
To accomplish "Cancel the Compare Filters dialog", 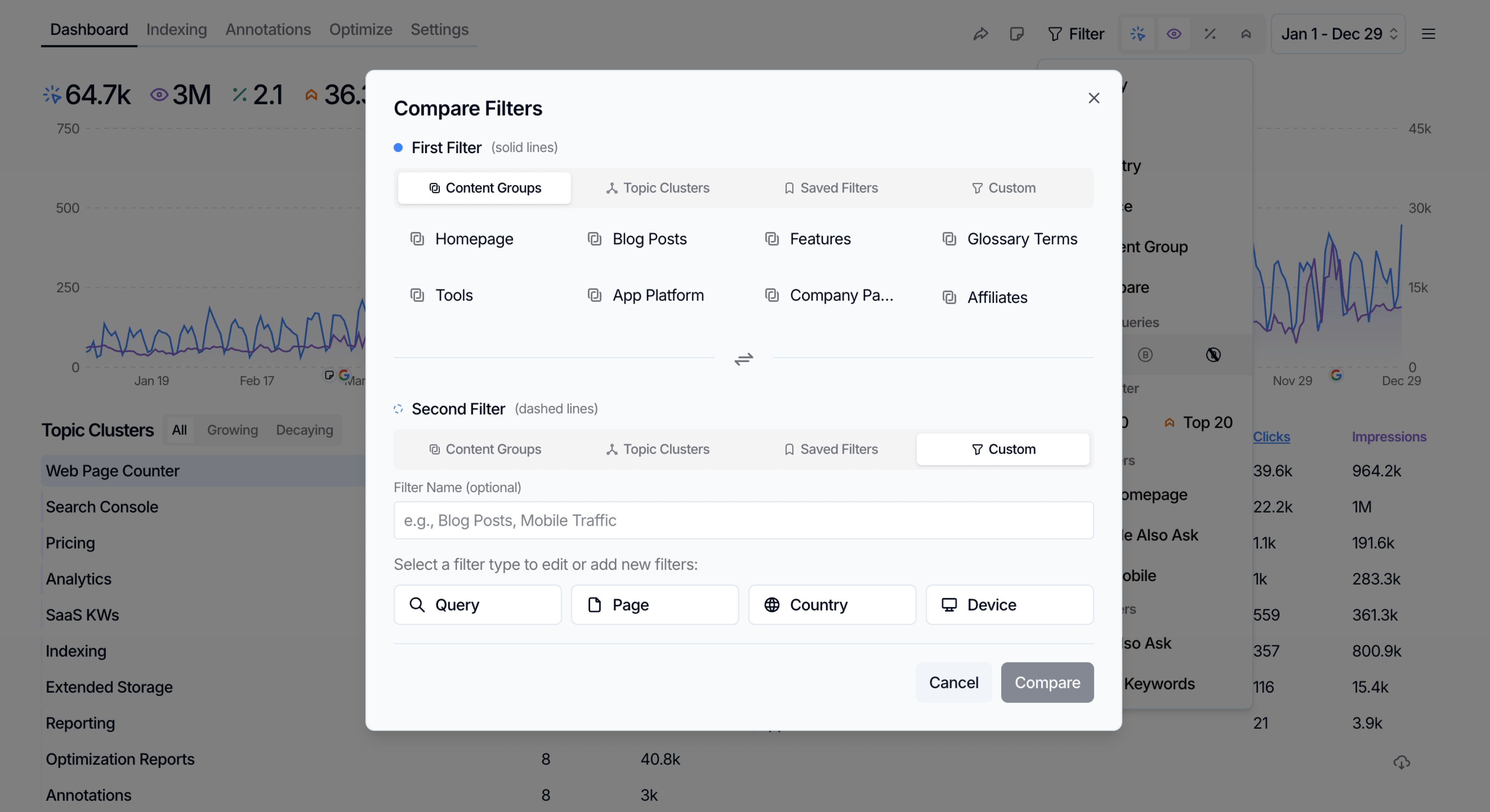I will tap(953, 682).
